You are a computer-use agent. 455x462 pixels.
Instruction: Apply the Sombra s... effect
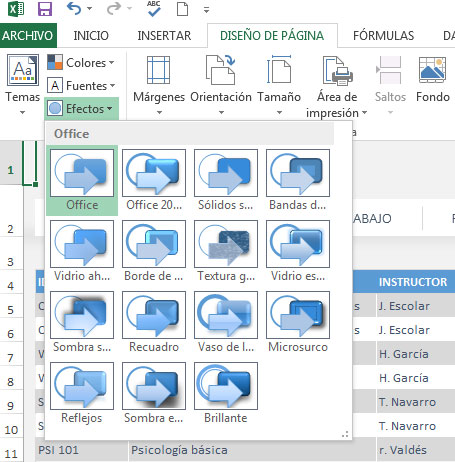[82, 322]
